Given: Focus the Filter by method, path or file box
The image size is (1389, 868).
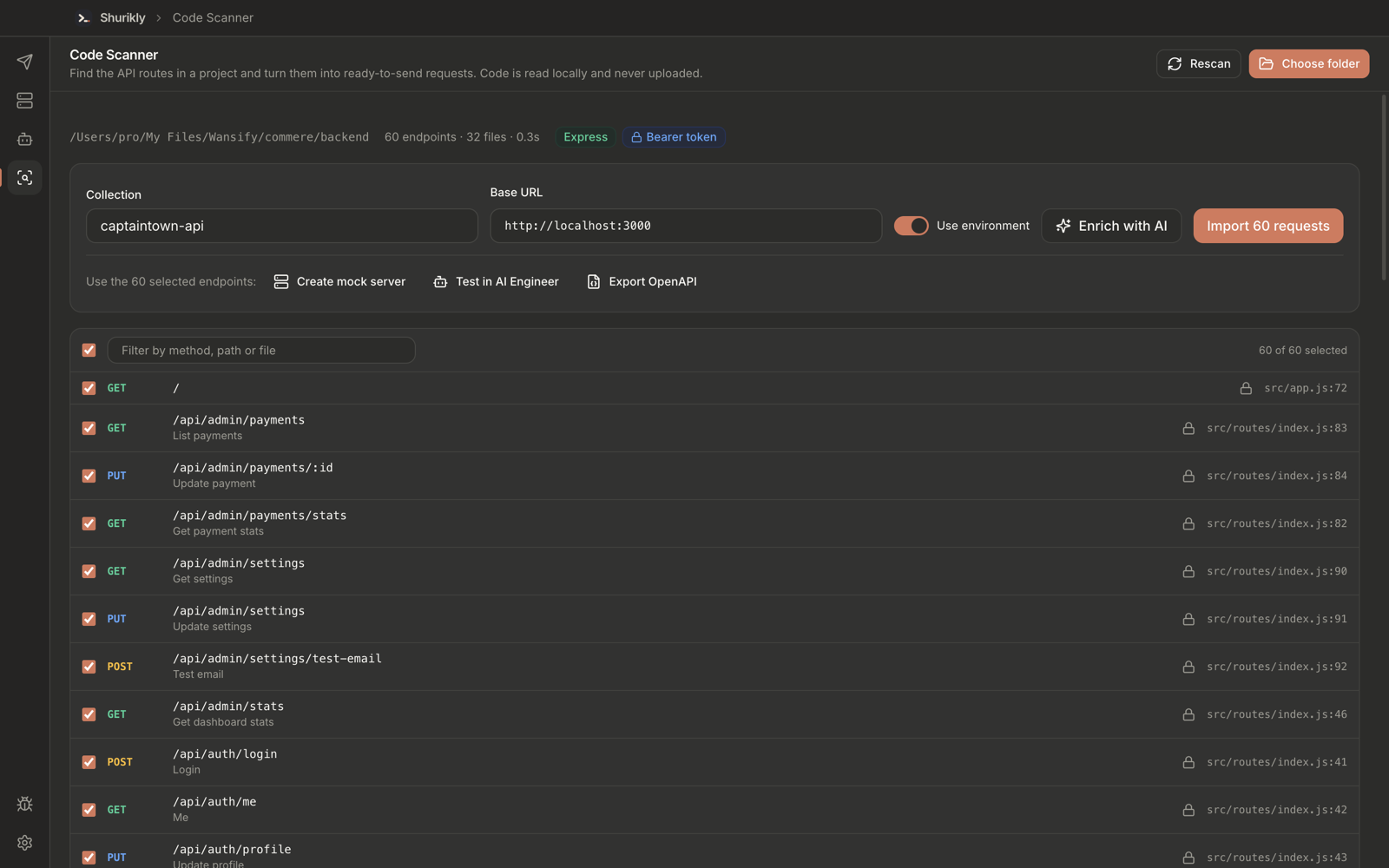Looking at the screenshot, I should click(x=261, y=350).
